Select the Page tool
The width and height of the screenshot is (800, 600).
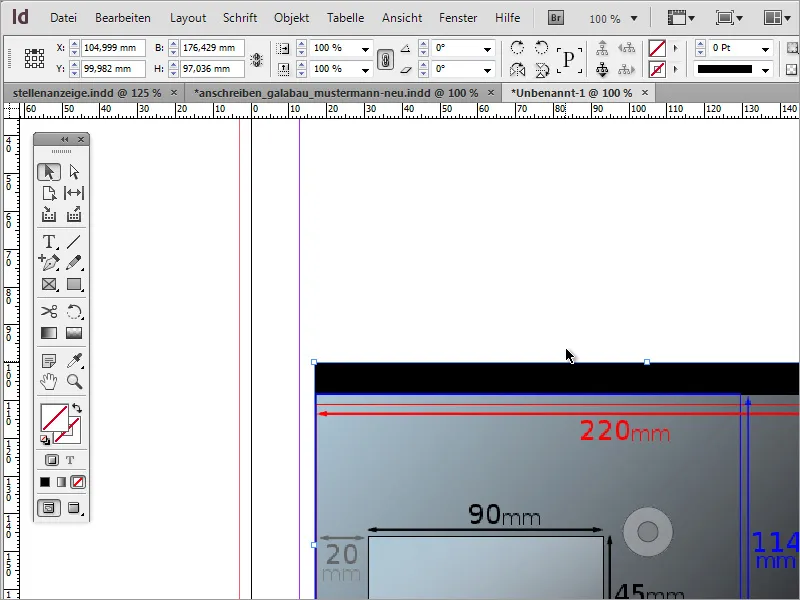(x=49, y=193)
